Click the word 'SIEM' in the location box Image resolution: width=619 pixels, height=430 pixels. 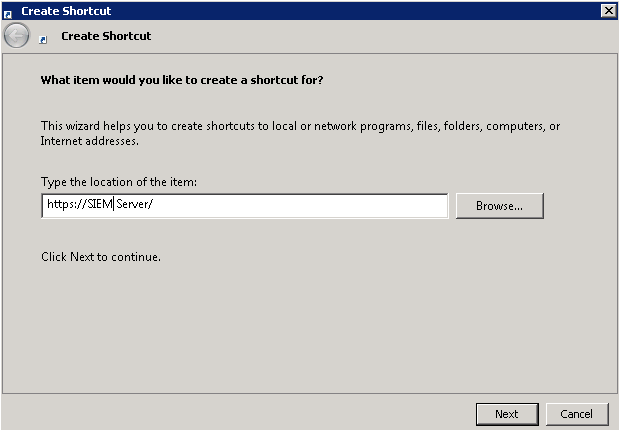100,204
